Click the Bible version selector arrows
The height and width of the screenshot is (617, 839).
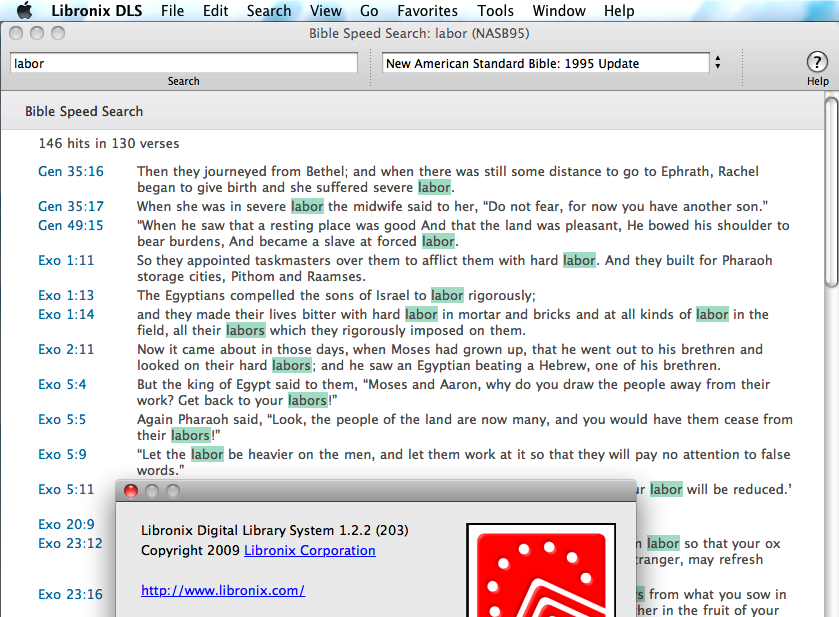[x=718, y=63]
